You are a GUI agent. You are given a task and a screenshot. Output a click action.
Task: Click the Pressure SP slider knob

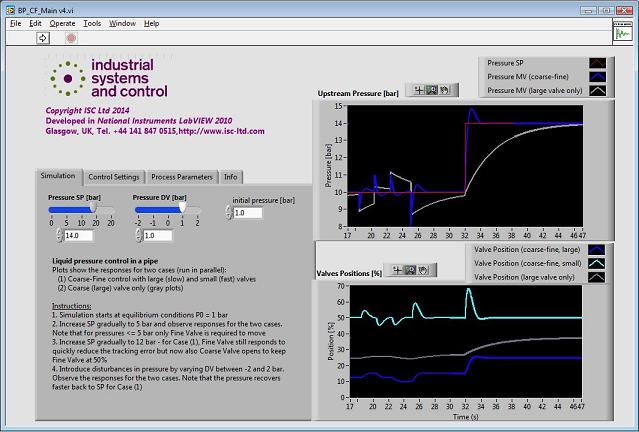point(93,207)
